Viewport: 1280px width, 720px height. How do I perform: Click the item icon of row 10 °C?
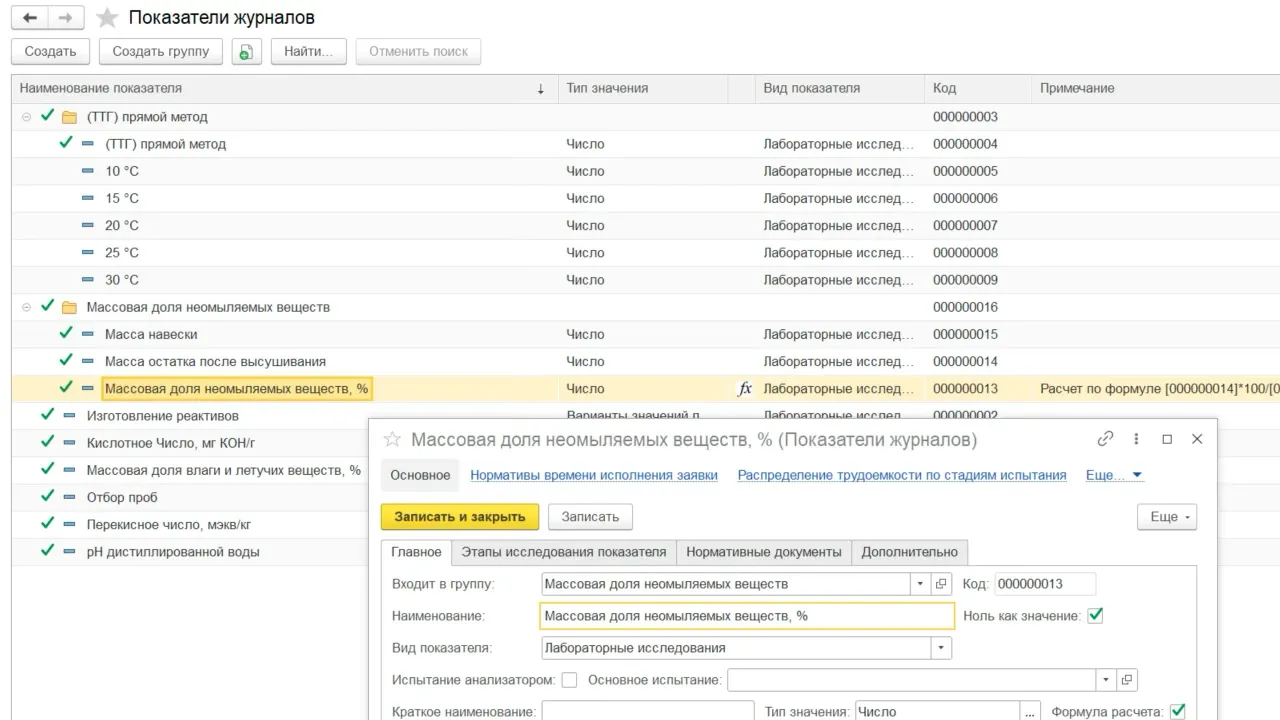point(88,171)
